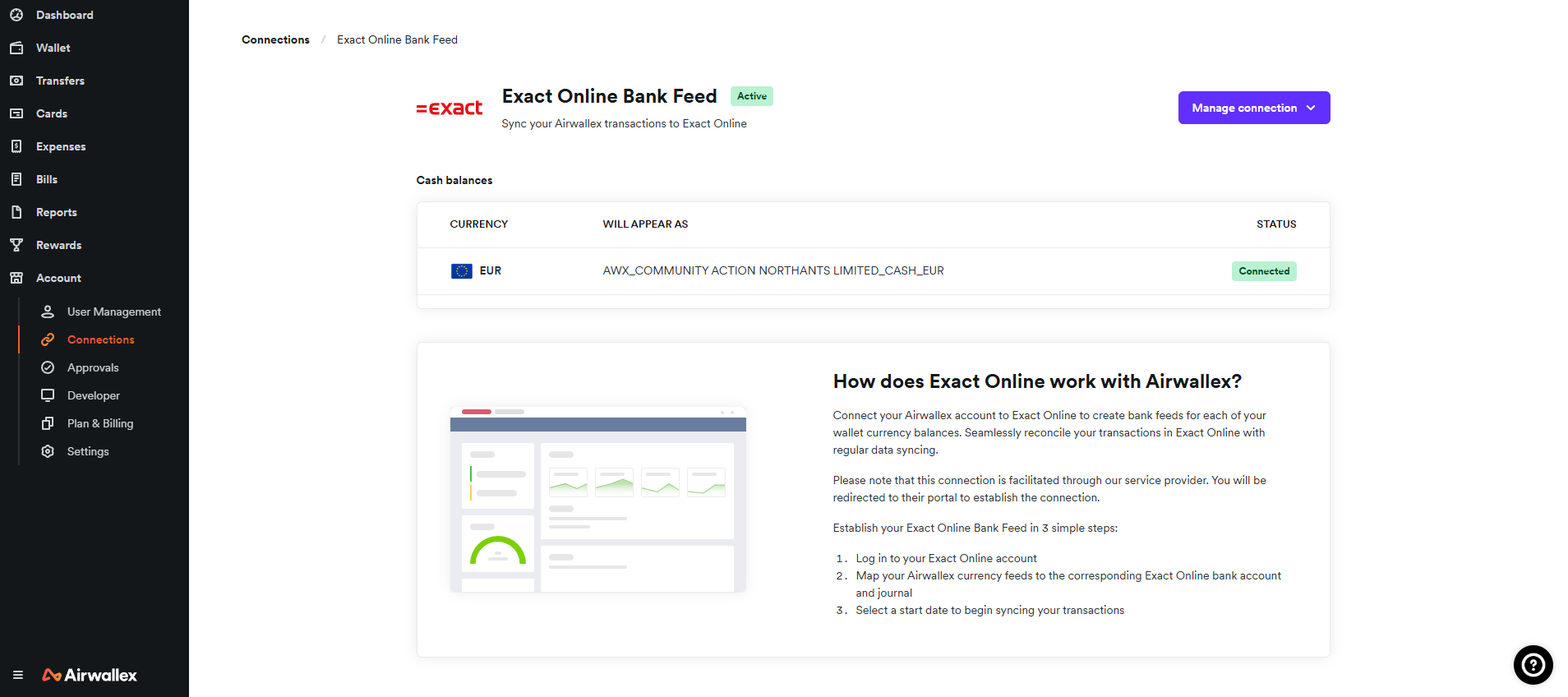
Task: Click the Wallet icon in sidebar
Action: 16,48
